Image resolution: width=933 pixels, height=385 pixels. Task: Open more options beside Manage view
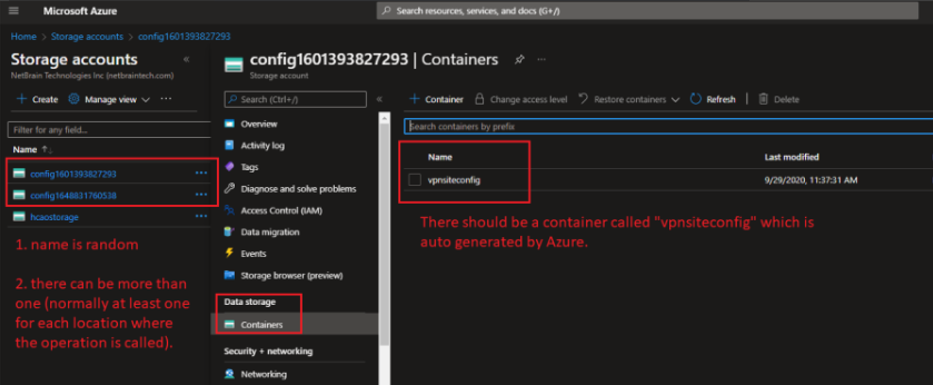[x=166, y=99]
